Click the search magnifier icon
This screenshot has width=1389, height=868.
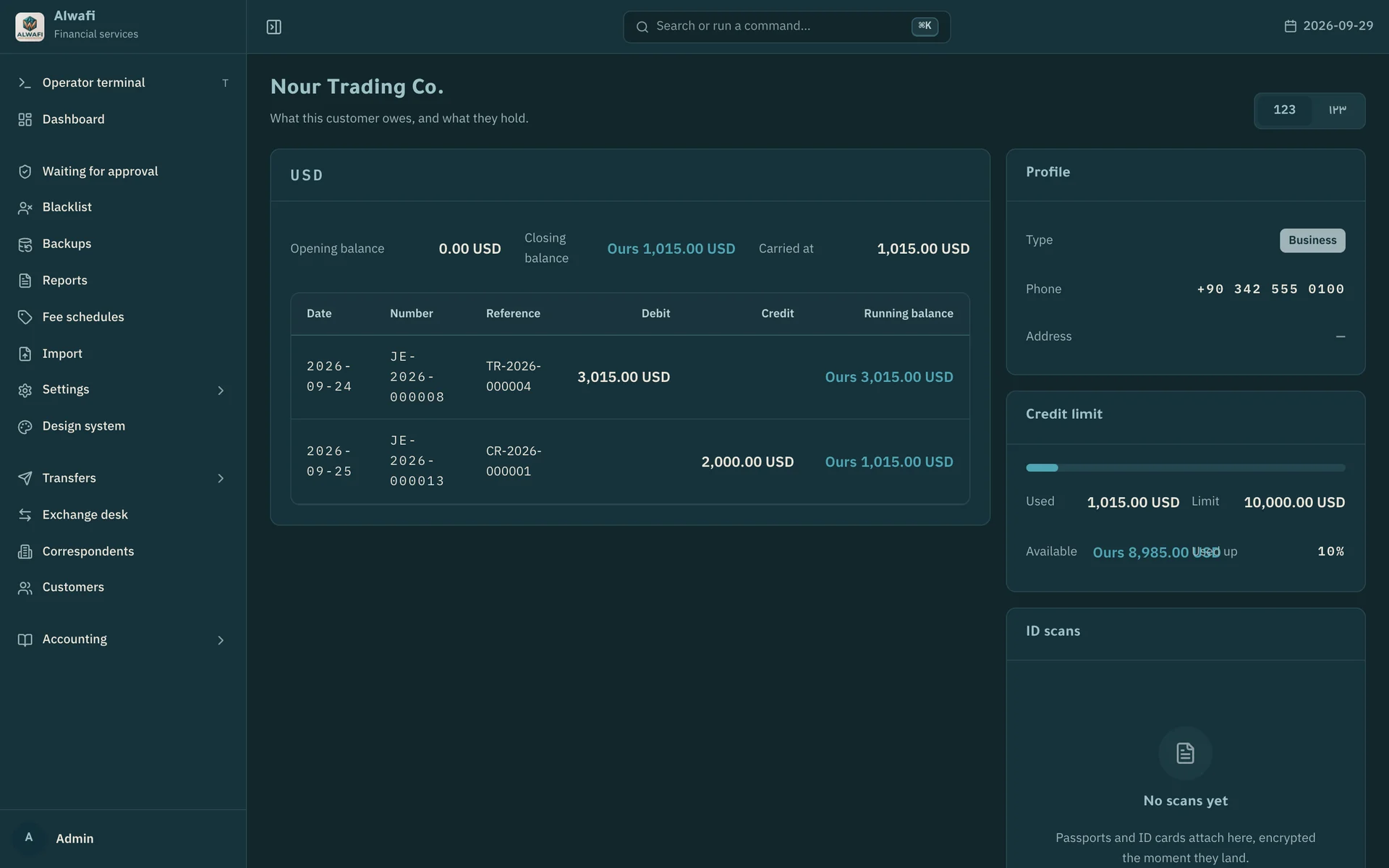642,27
